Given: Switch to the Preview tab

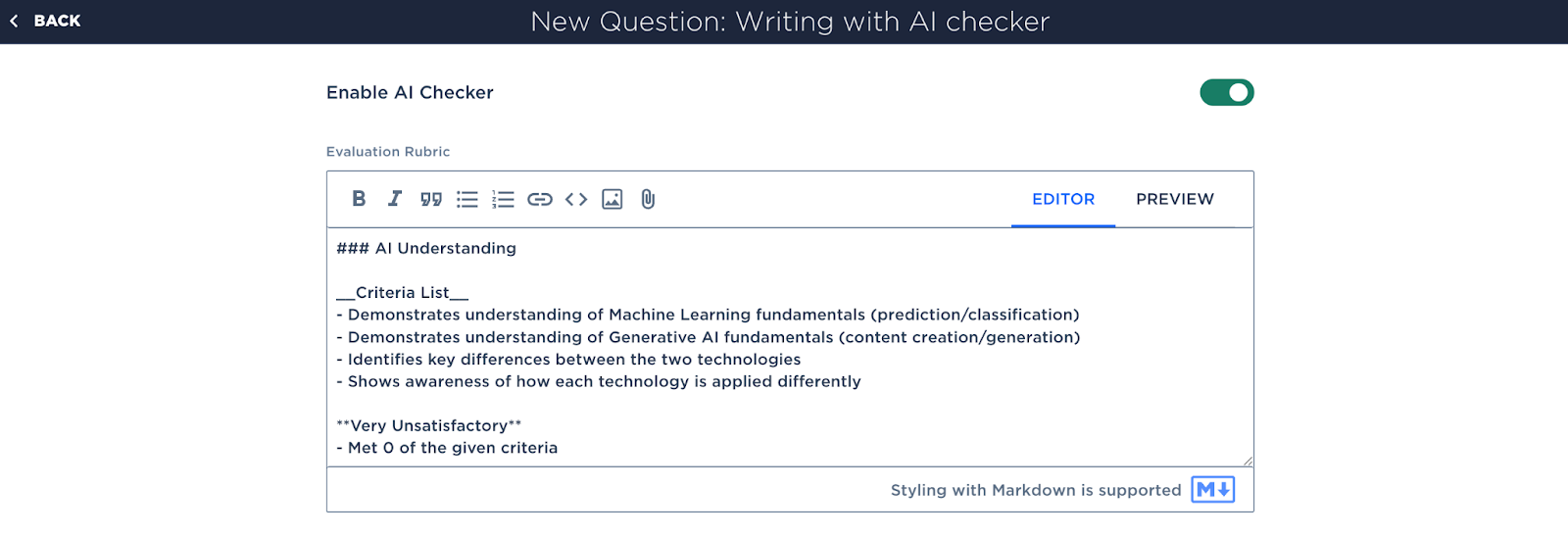Looking at the screenshot, I should [1175, 199].
